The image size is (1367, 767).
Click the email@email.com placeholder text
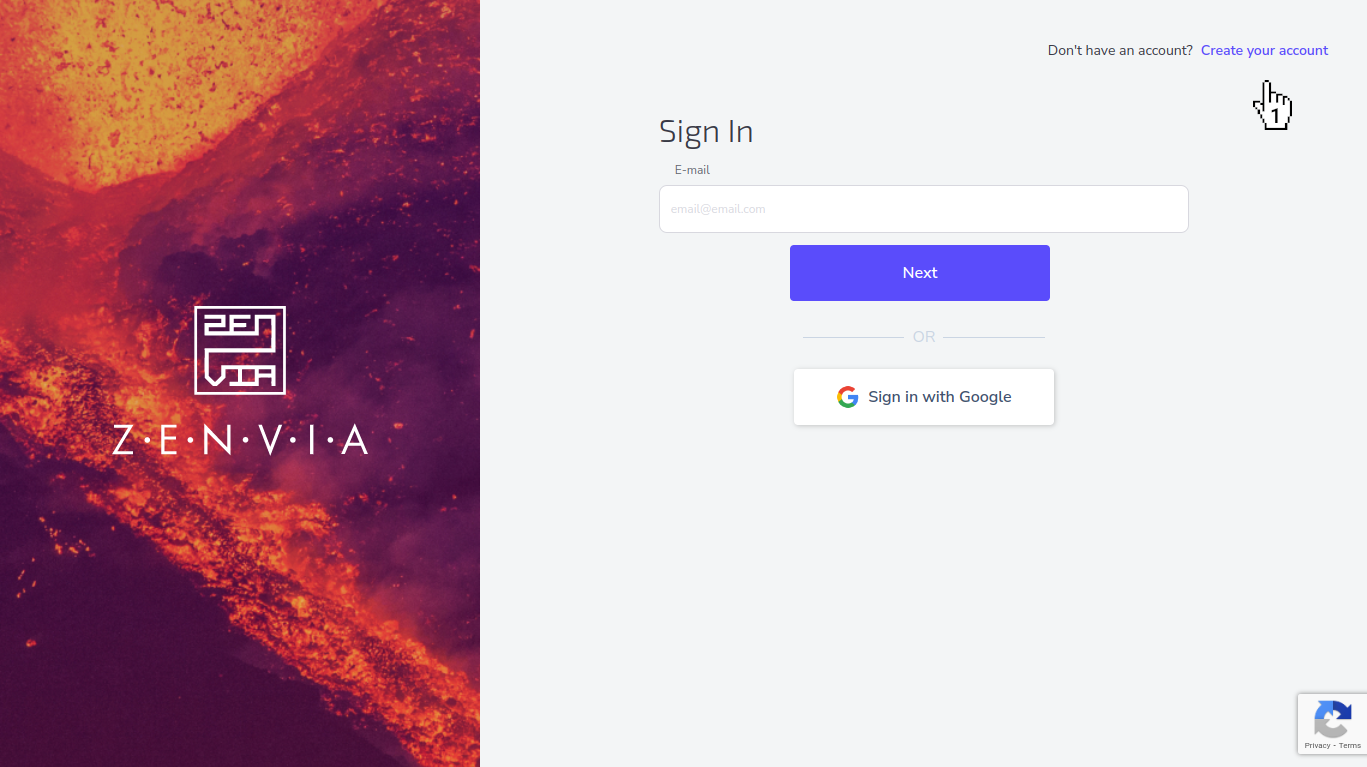718,209
